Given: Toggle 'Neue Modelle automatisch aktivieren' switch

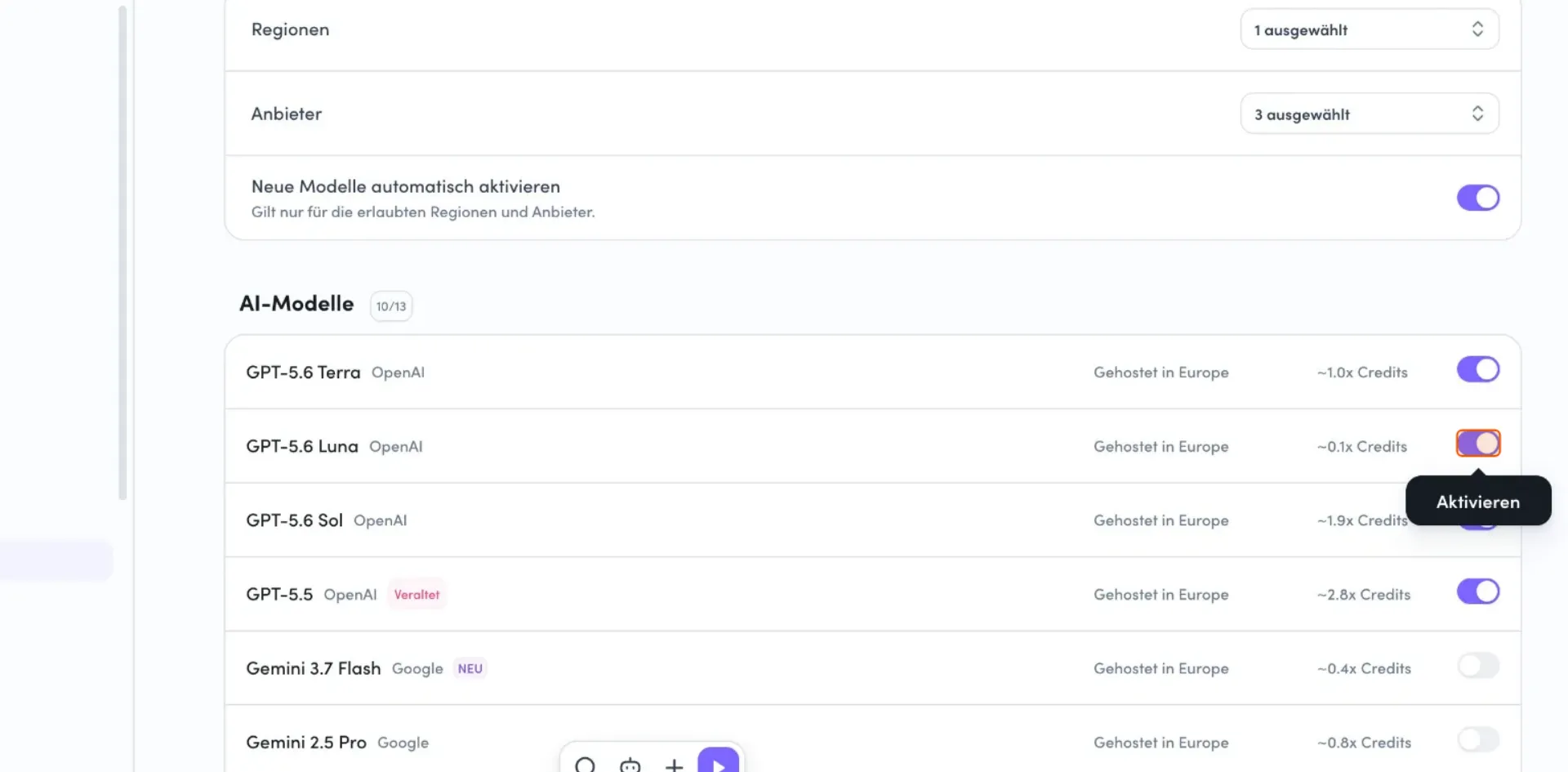Looking at the screenshot, I should 1478,198.
